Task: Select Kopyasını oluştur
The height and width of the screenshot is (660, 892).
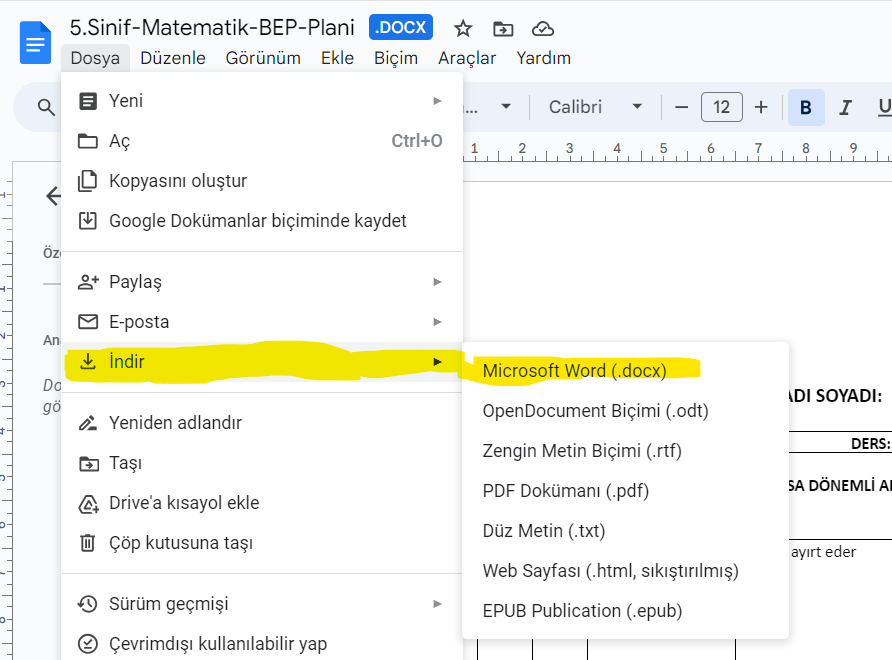Action: (262, 180)
